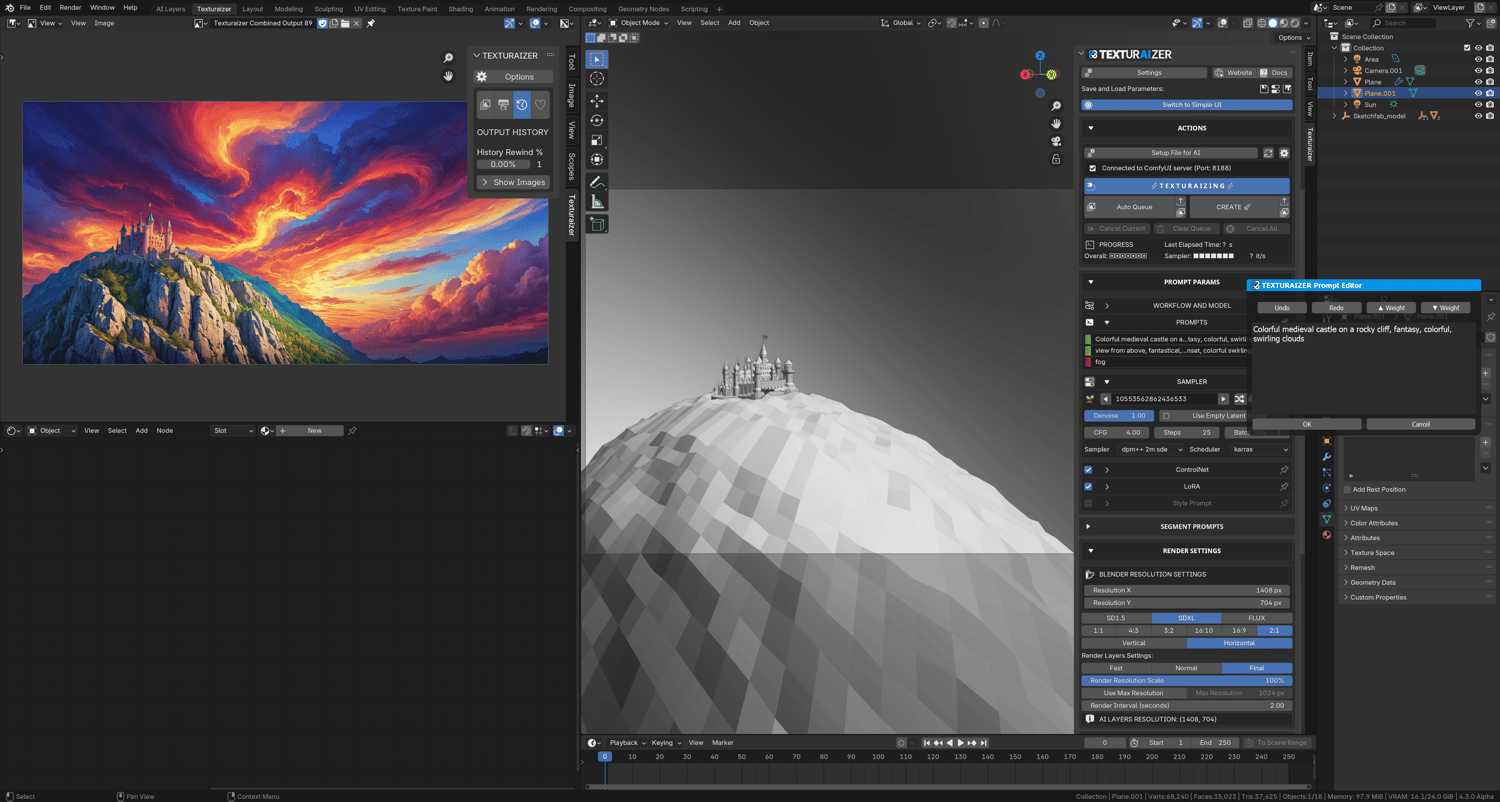The width and height of the screenshot is (1500, 802).
Task: Open the Render menu in top bar
Action: pyautogui.click(x=70, y=7)
